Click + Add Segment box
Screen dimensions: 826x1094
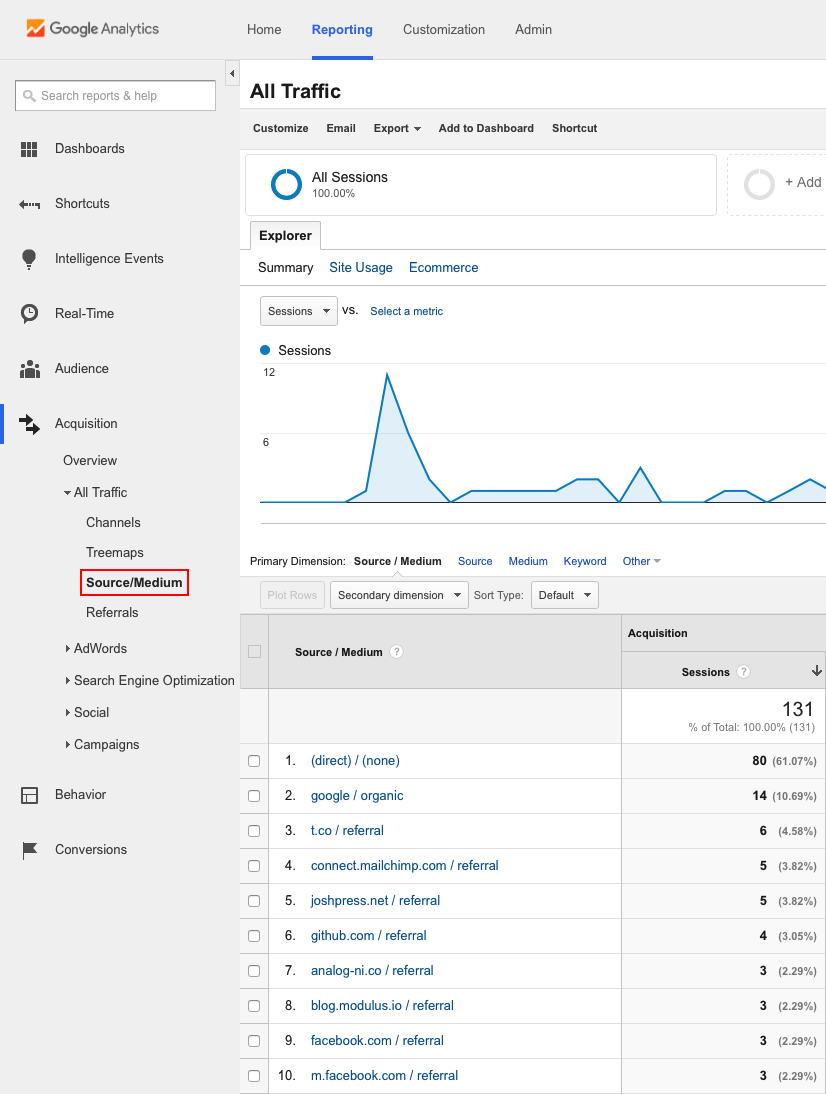[776, 185]
